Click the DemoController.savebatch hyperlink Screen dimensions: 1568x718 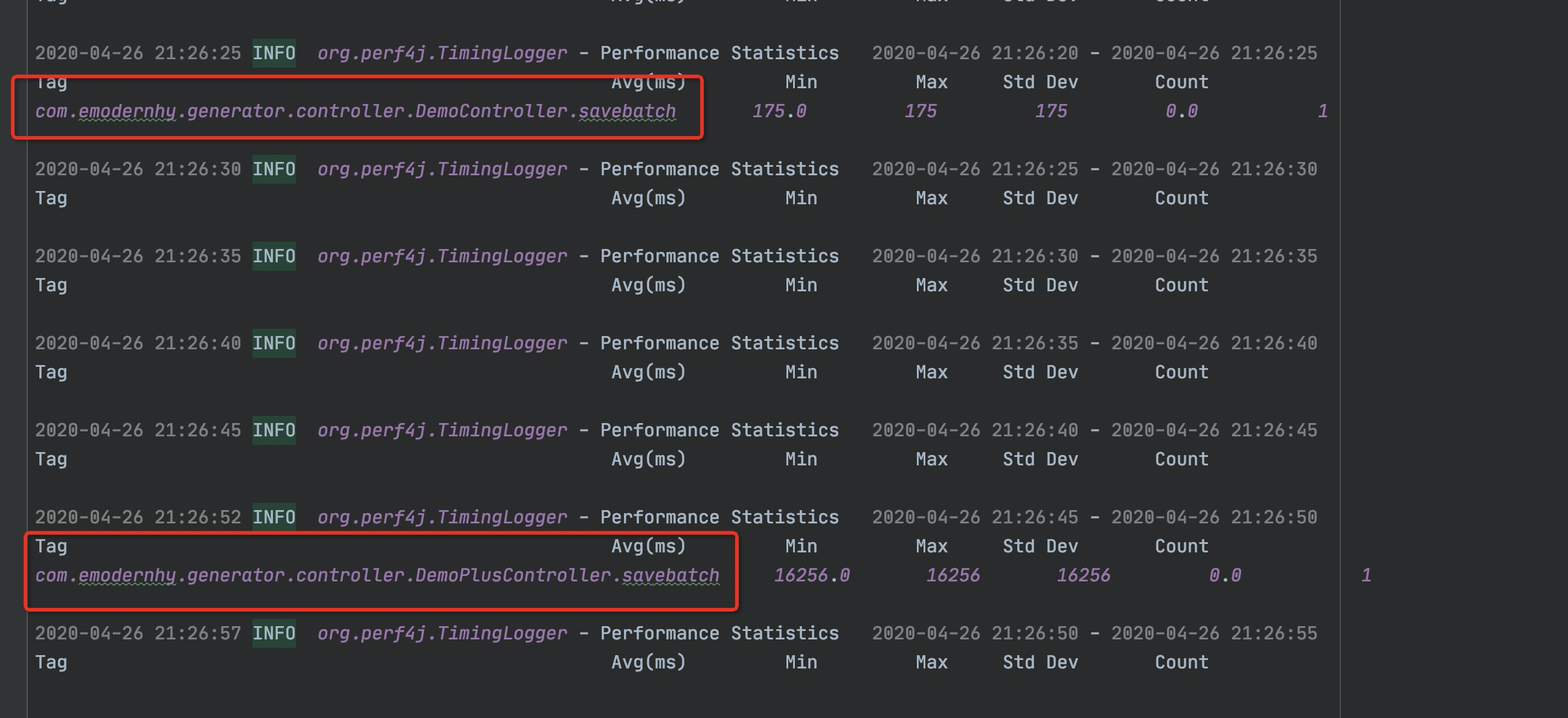click(x=628, y=111)
